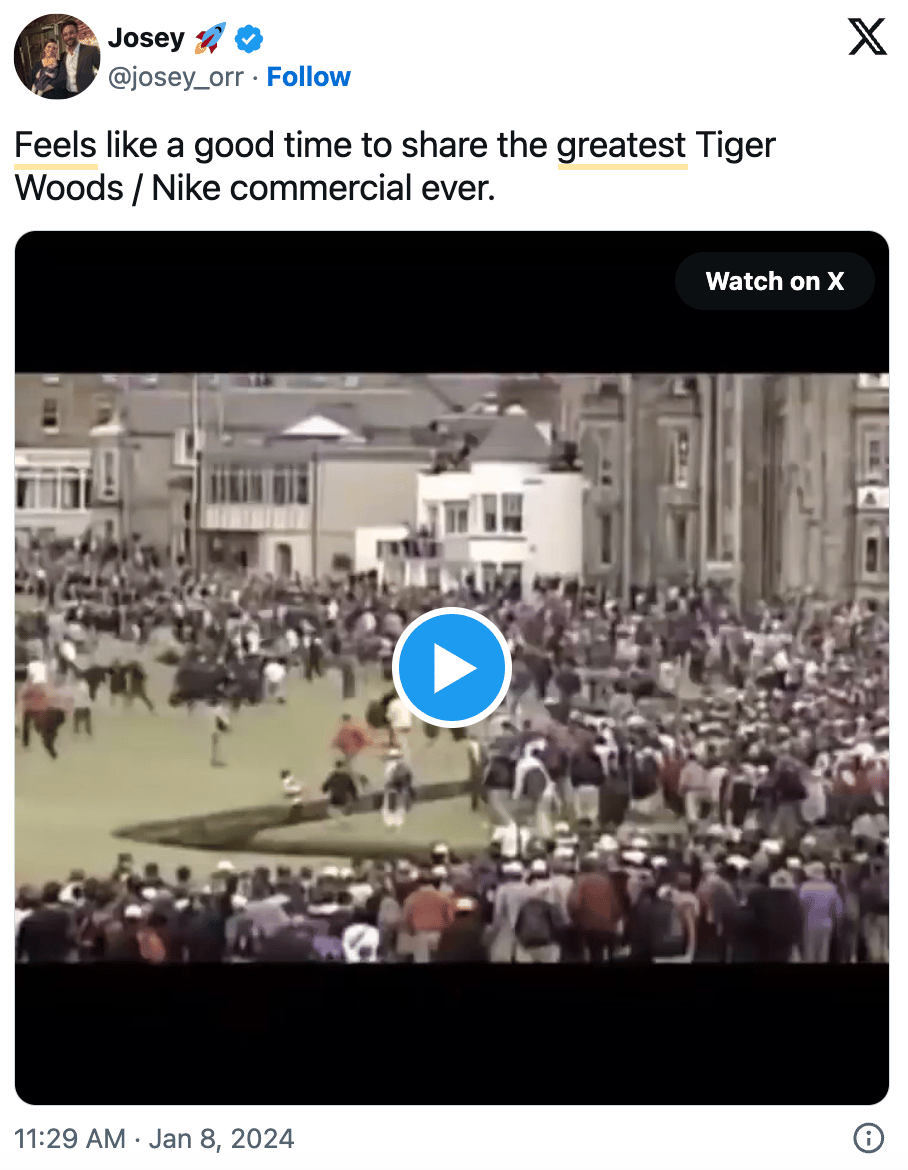Open Josey's profile picture avatar
Viewport: 908px width, 1170px height.
57,56
